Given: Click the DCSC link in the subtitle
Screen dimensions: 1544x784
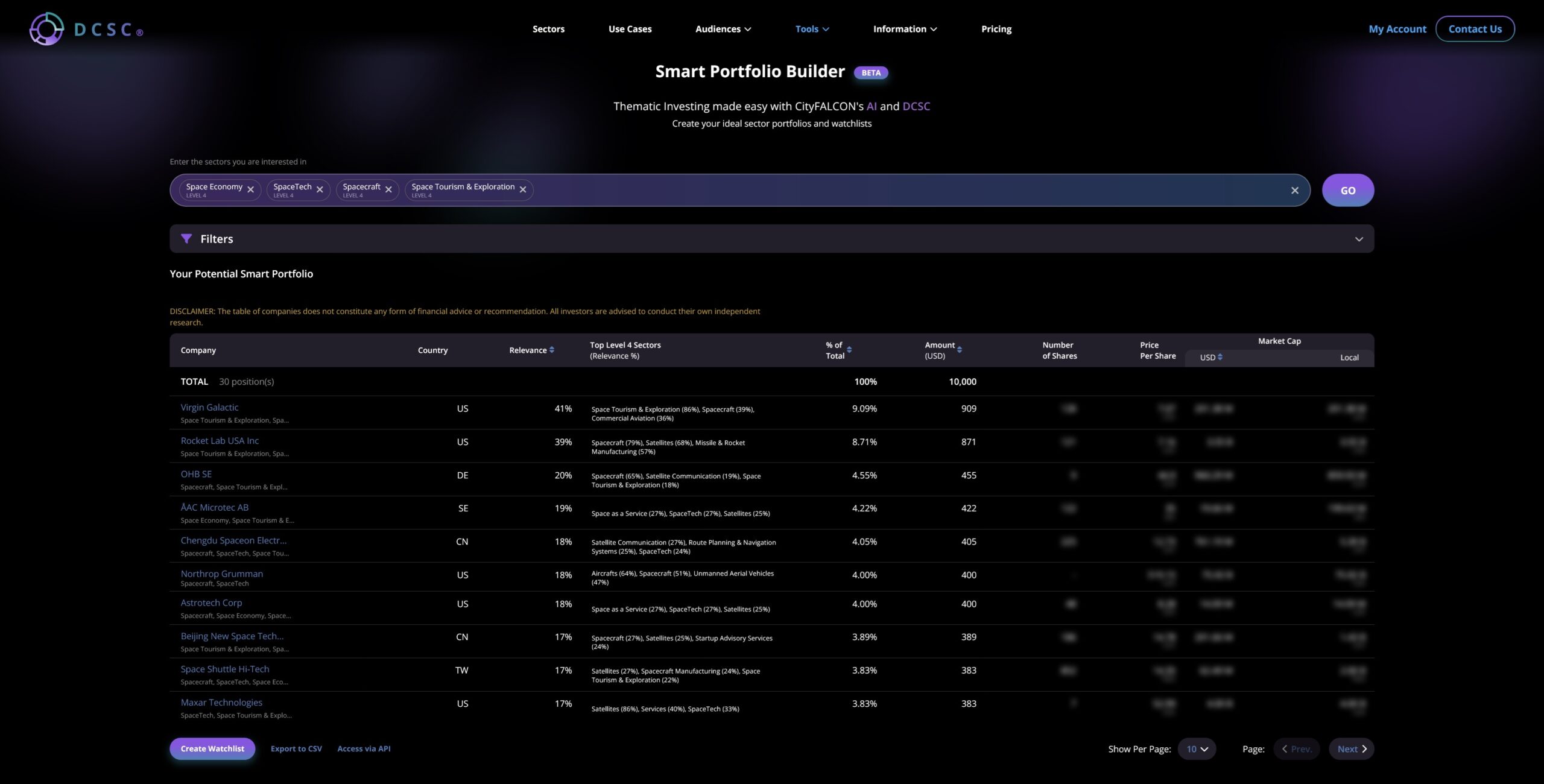Looking at the screenshot, I should click(x=916, y=106).
